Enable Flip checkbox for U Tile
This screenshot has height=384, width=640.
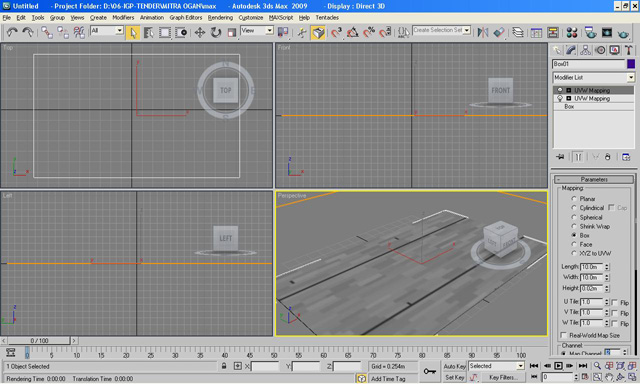click(x=615, y=302)
